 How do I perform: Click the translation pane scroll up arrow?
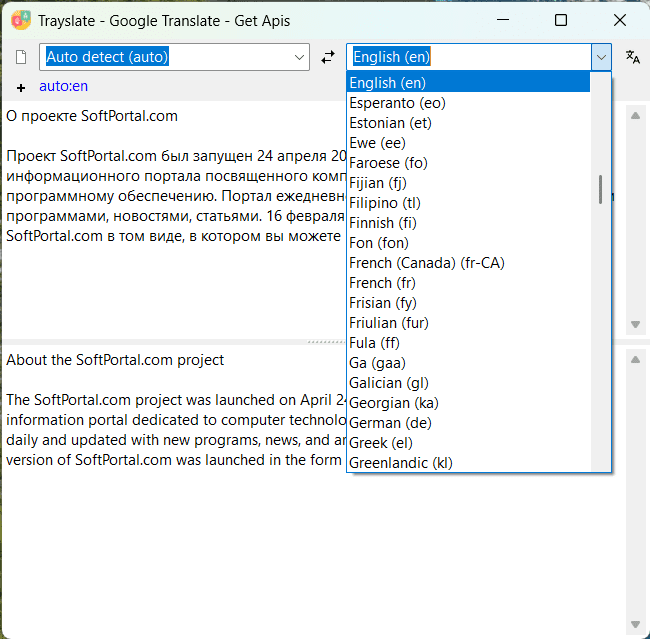pos(635,360)
